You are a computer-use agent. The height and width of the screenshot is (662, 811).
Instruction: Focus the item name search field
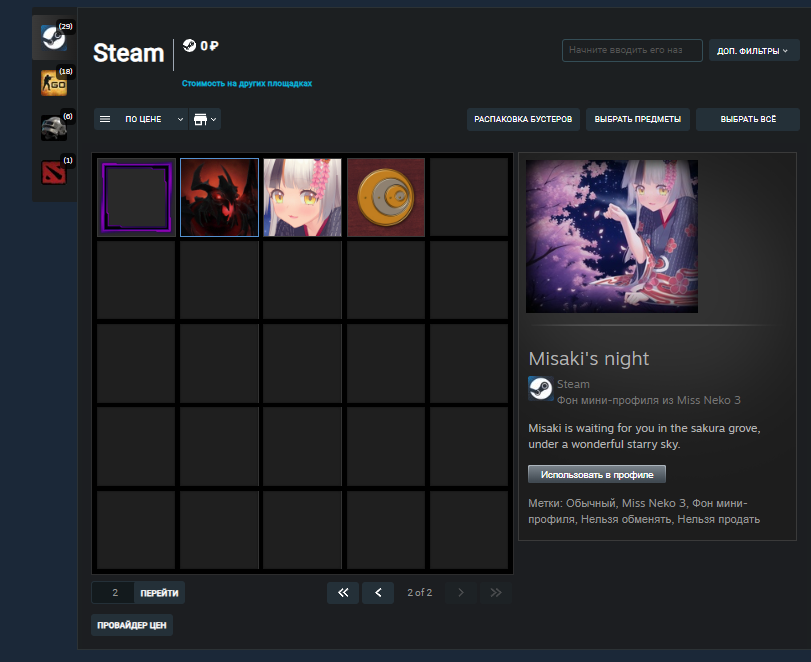632,50
